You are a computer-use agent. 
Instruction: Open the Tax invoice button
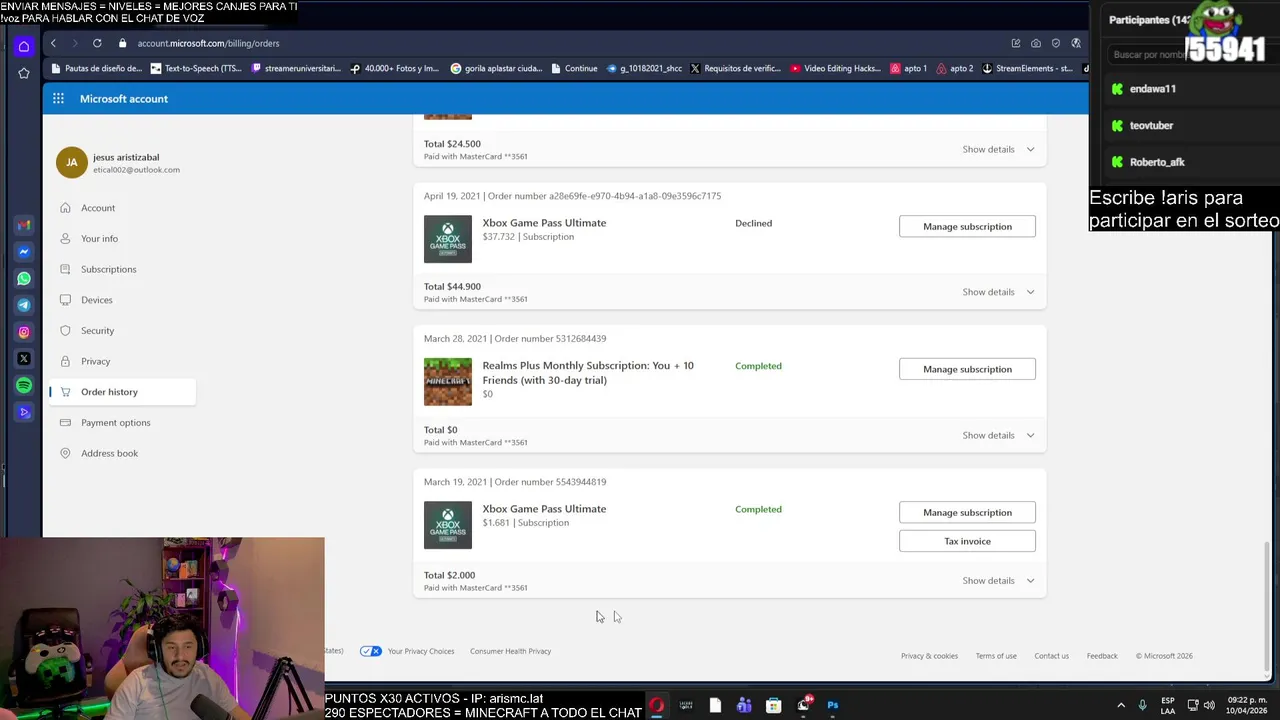point(967,541)
